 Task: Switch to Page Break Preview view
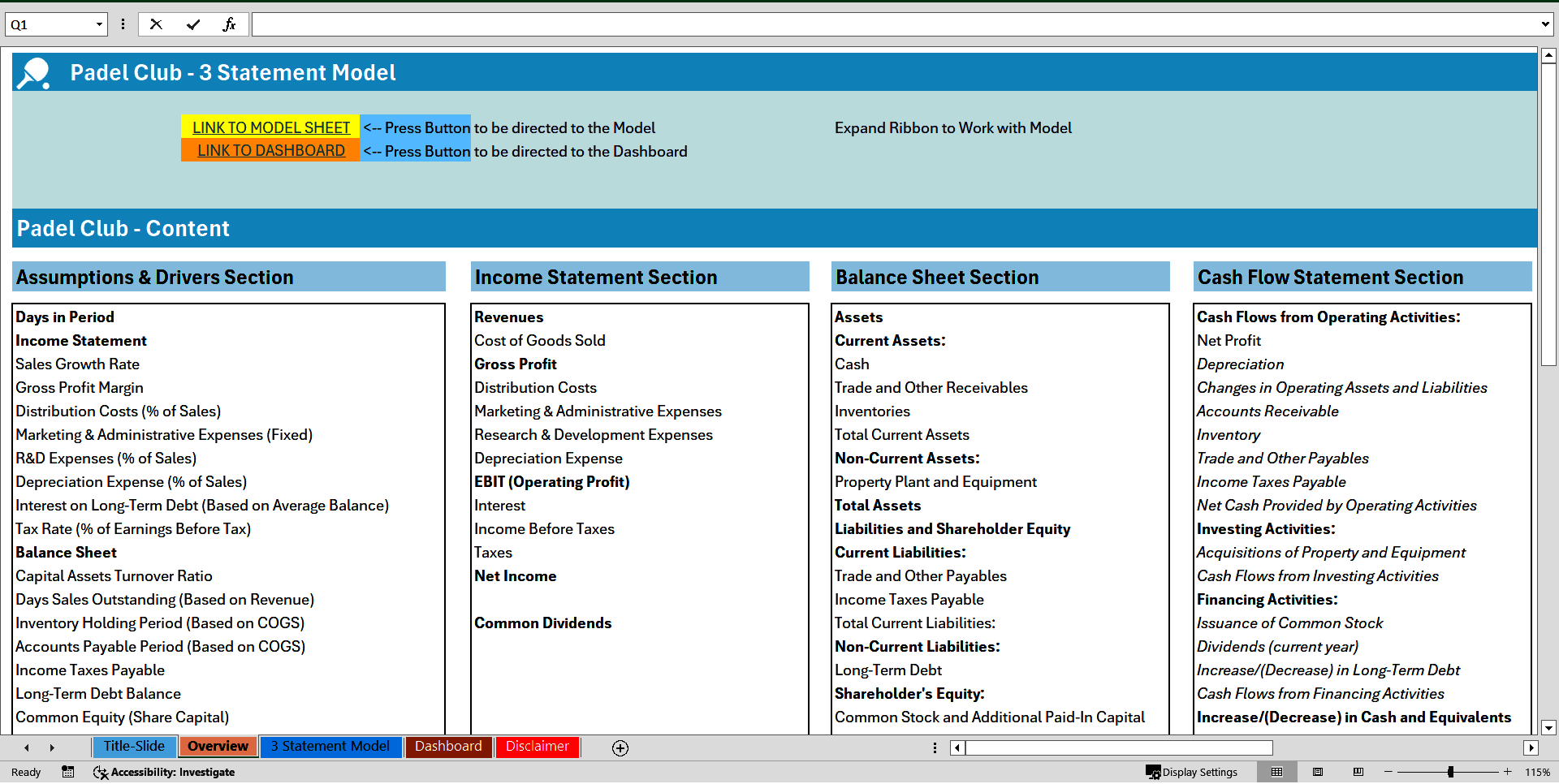(1358, 772)
